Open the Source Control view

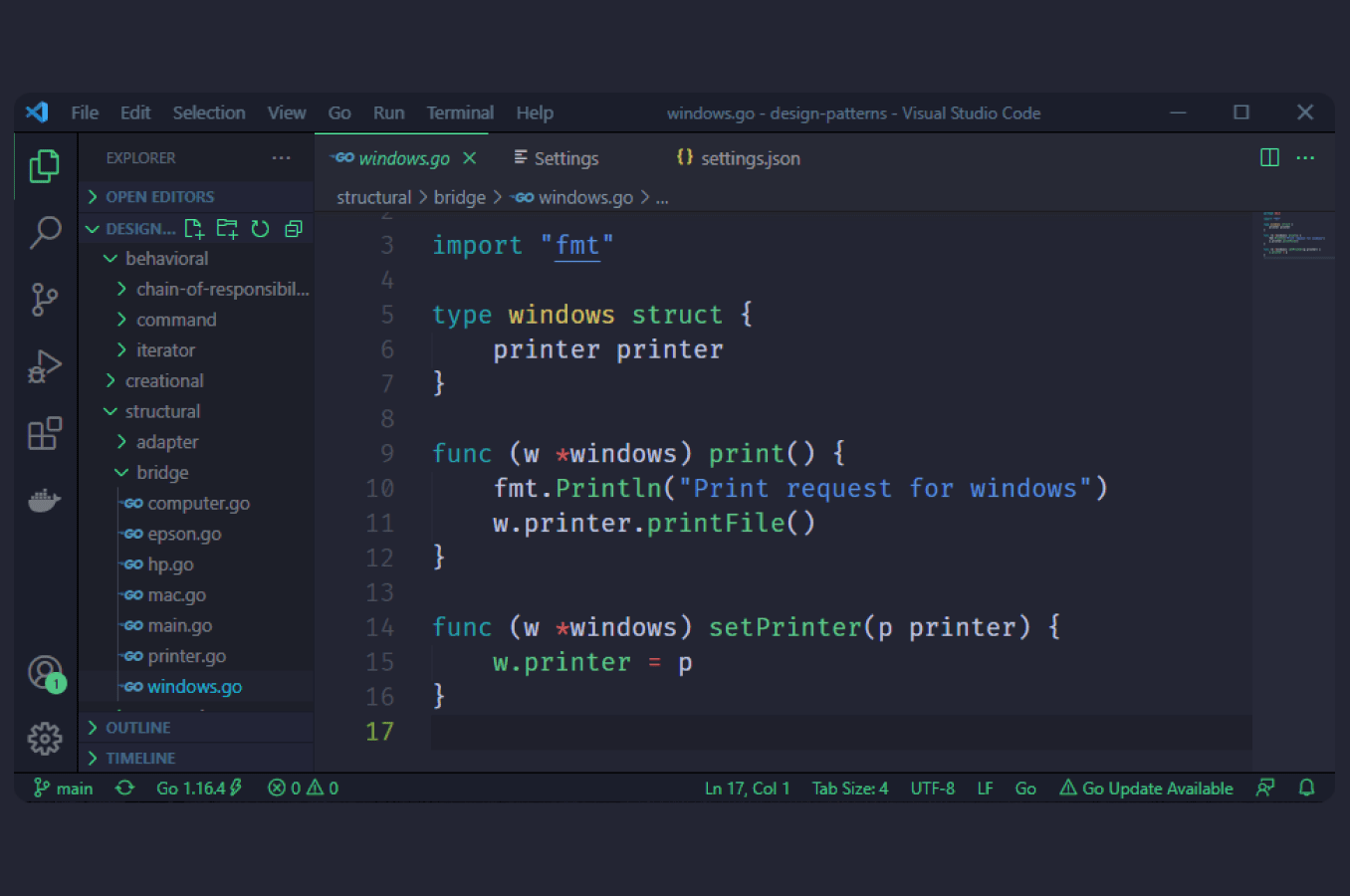[x=45, y=299]
